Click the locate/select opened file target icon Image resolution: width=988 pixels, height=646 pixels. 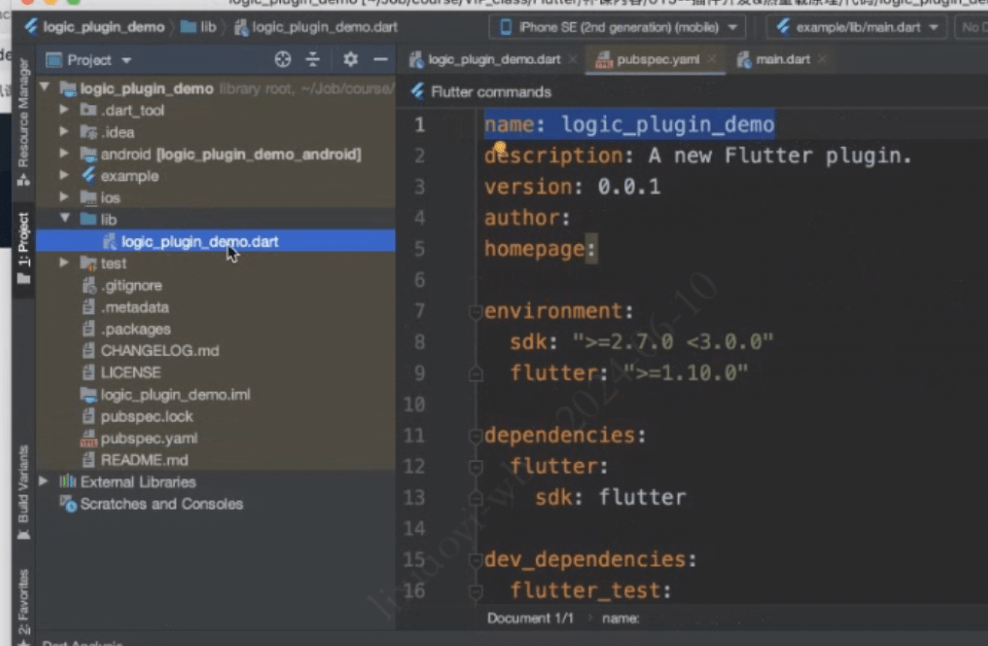[283, 60]
